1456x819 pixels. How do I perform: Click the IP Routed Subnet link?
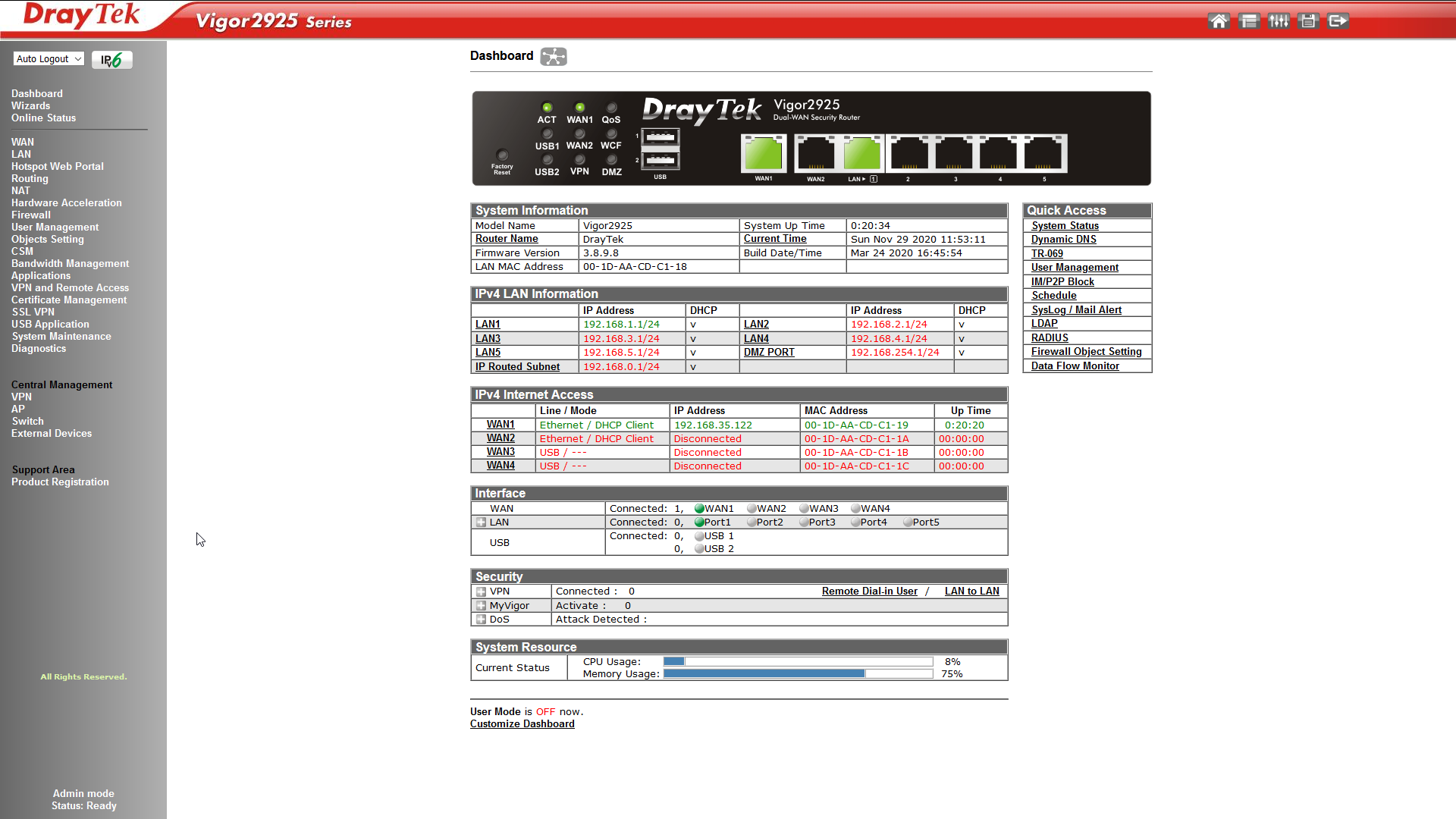517,367
